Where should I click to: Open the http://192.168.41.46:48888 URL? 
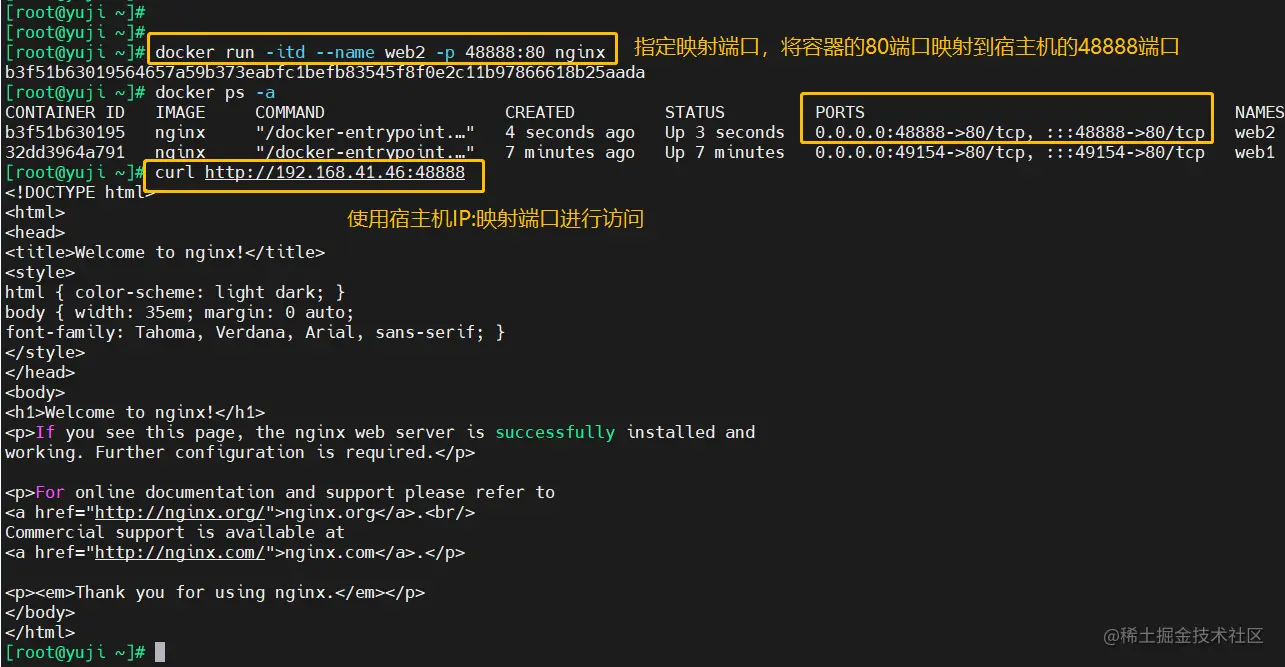[x=335, y=172]
